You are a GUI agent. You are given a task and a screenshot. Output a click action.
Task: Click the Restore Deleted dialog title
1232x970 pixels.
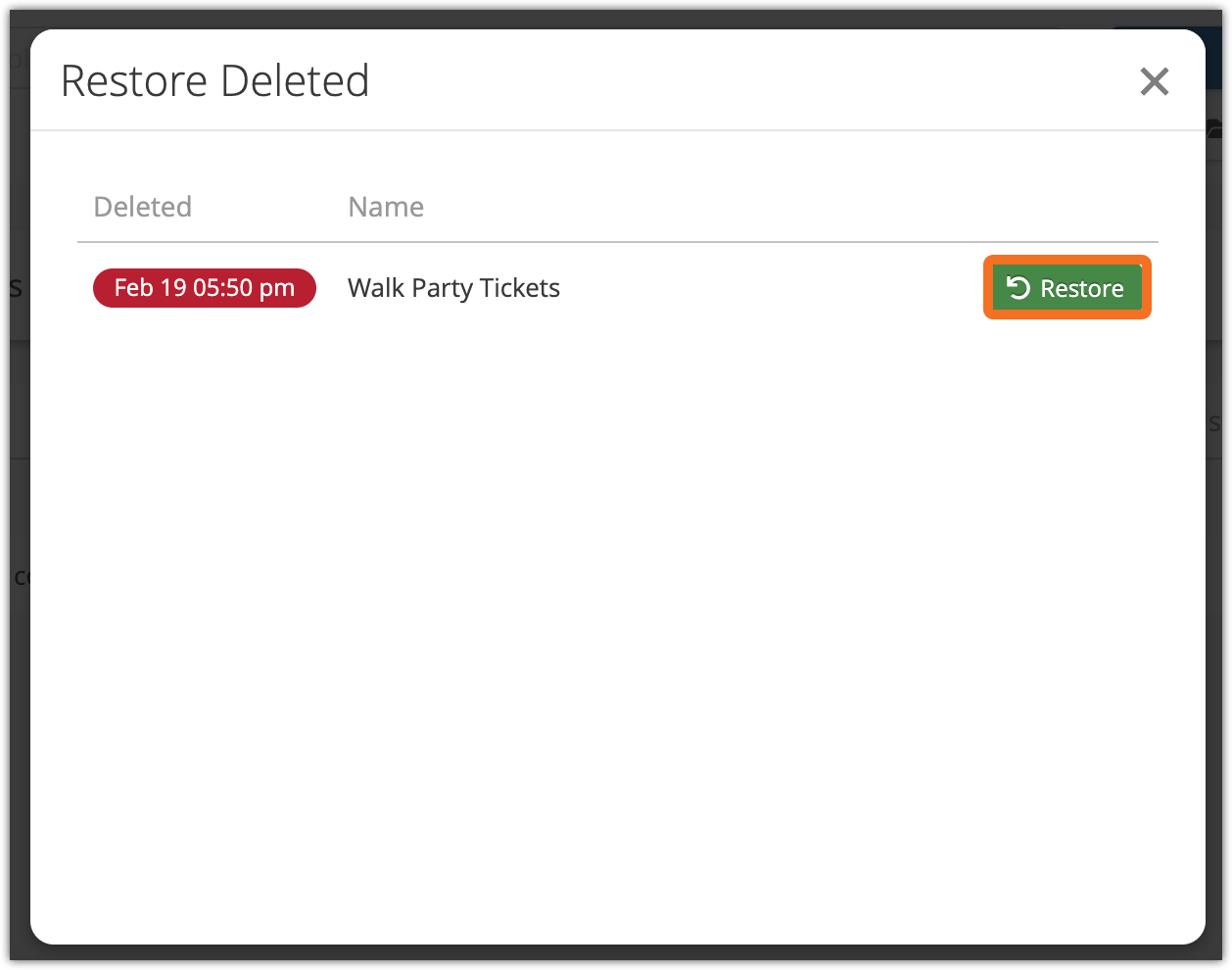[214, 81]
